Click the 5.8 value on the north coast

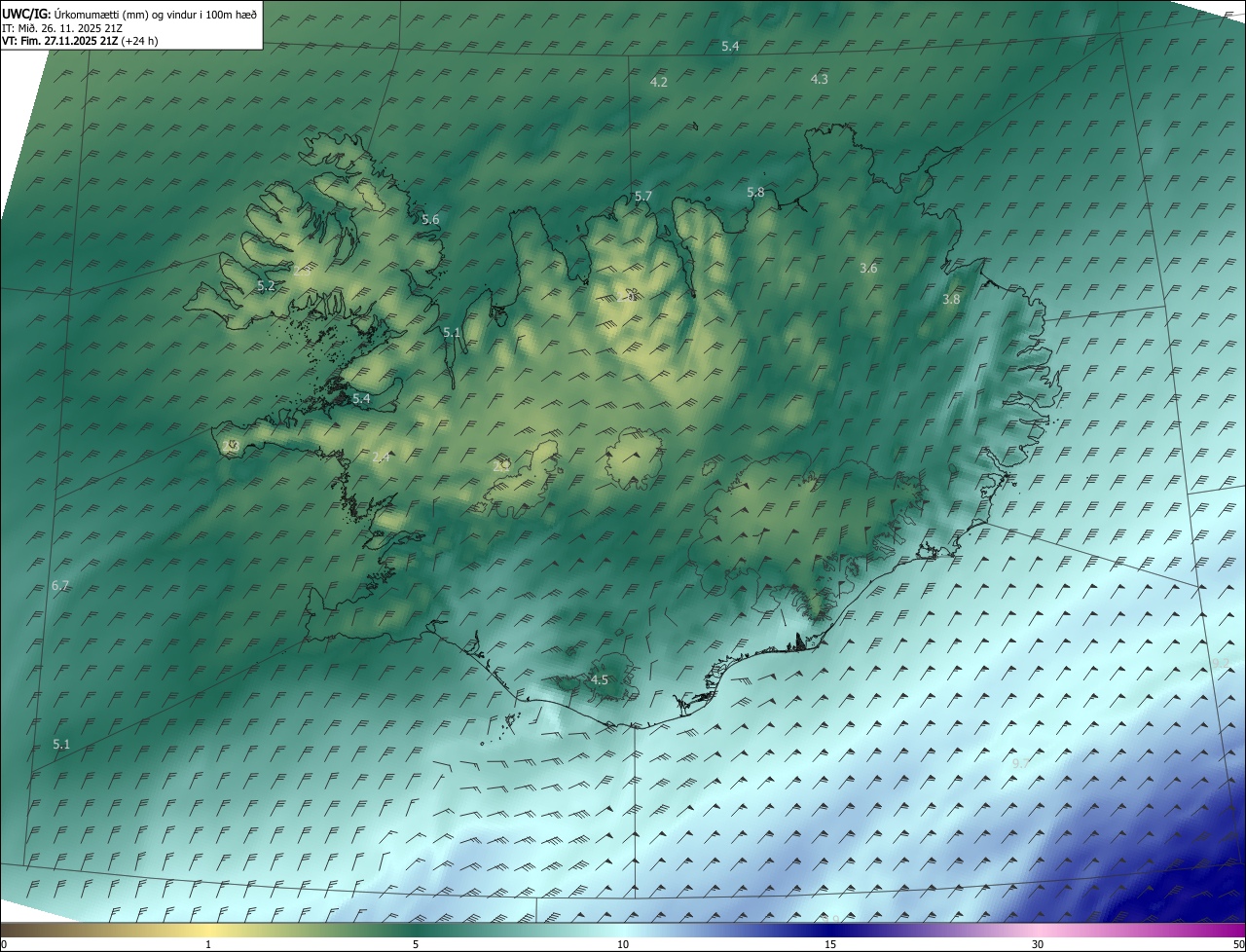755,192
